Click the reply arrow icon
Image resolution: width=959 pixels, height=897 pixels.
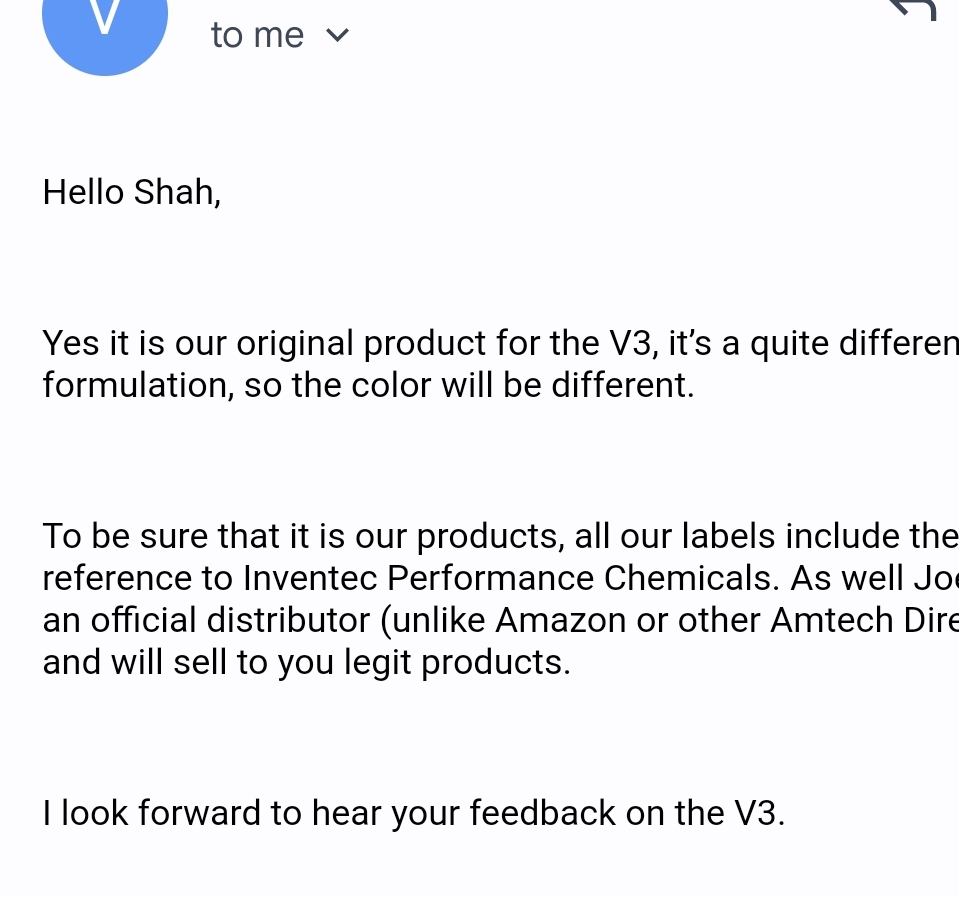point(912,8)
